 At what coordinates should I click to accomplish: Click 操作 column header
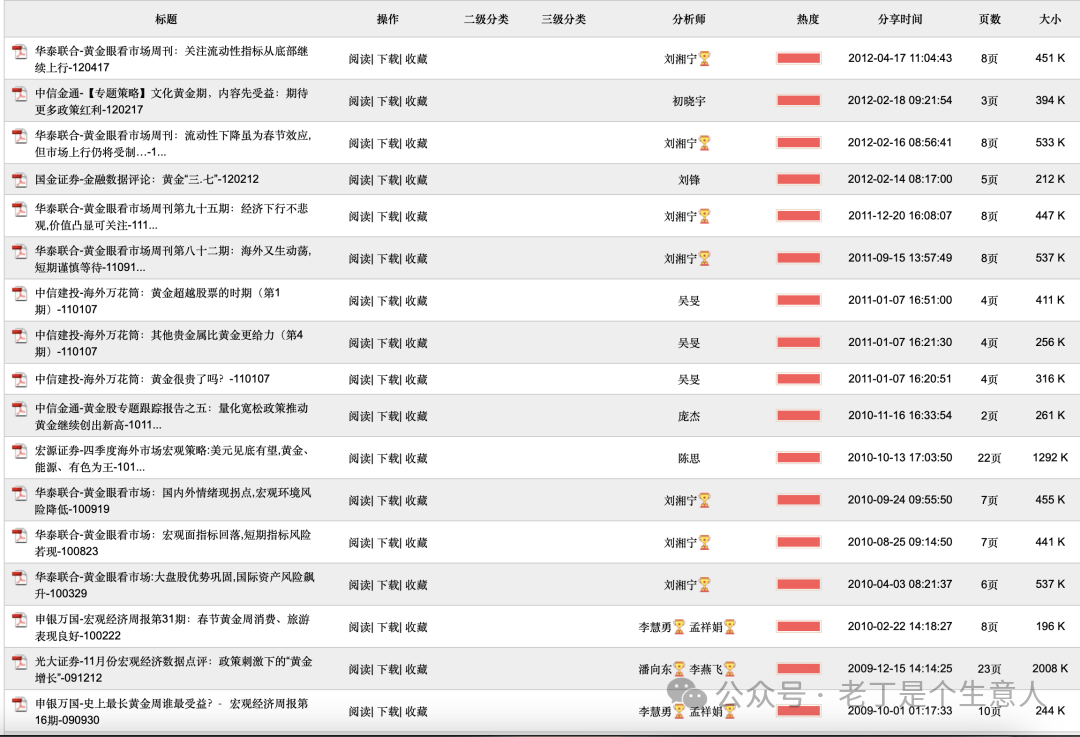tap(388, 19)
